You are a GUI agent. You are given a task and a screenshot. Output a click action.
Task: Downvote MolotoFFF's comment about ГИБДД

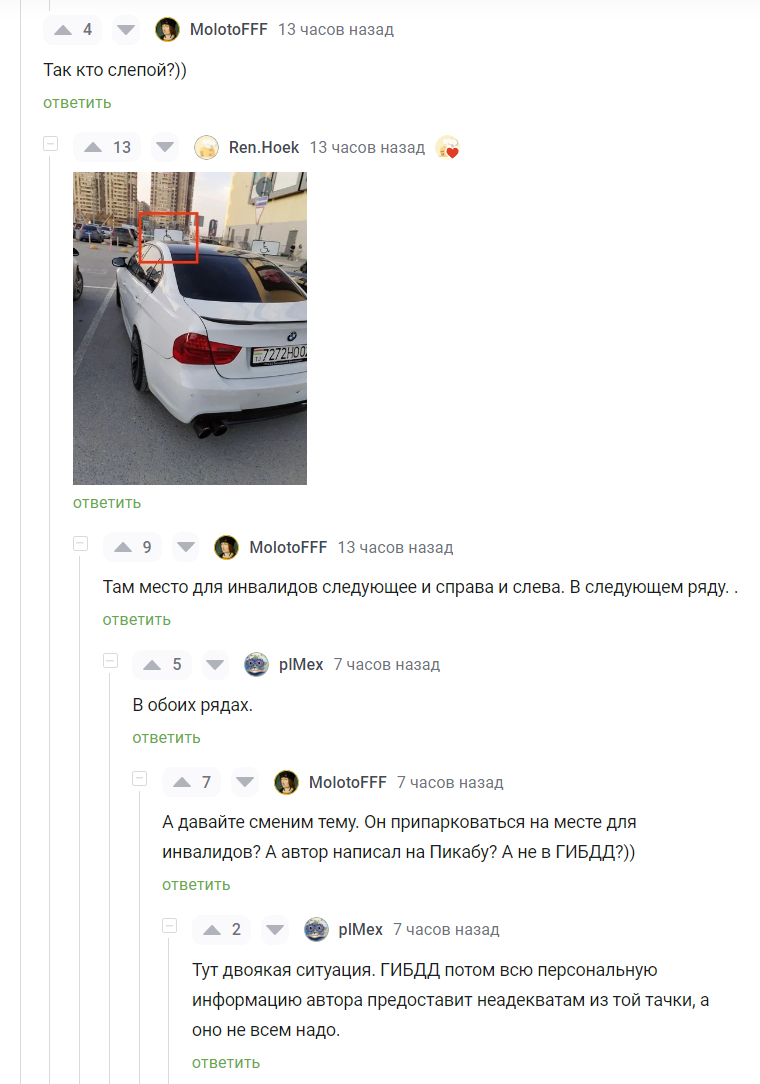(245, 783)
